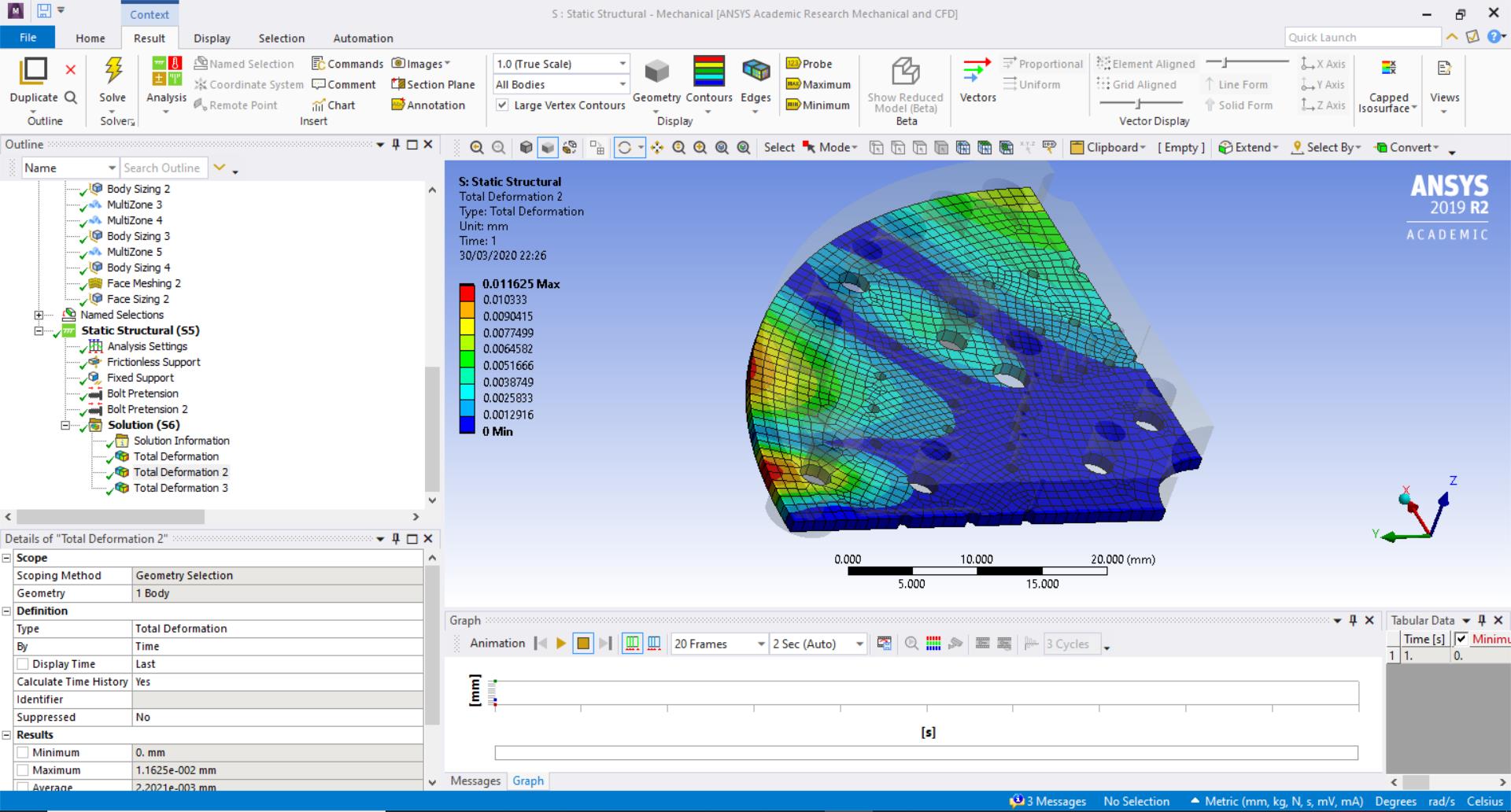Click the red delete X icon
Viewport: 1511px width, 812px height.
pyautogui.click(x=71, y=70)
